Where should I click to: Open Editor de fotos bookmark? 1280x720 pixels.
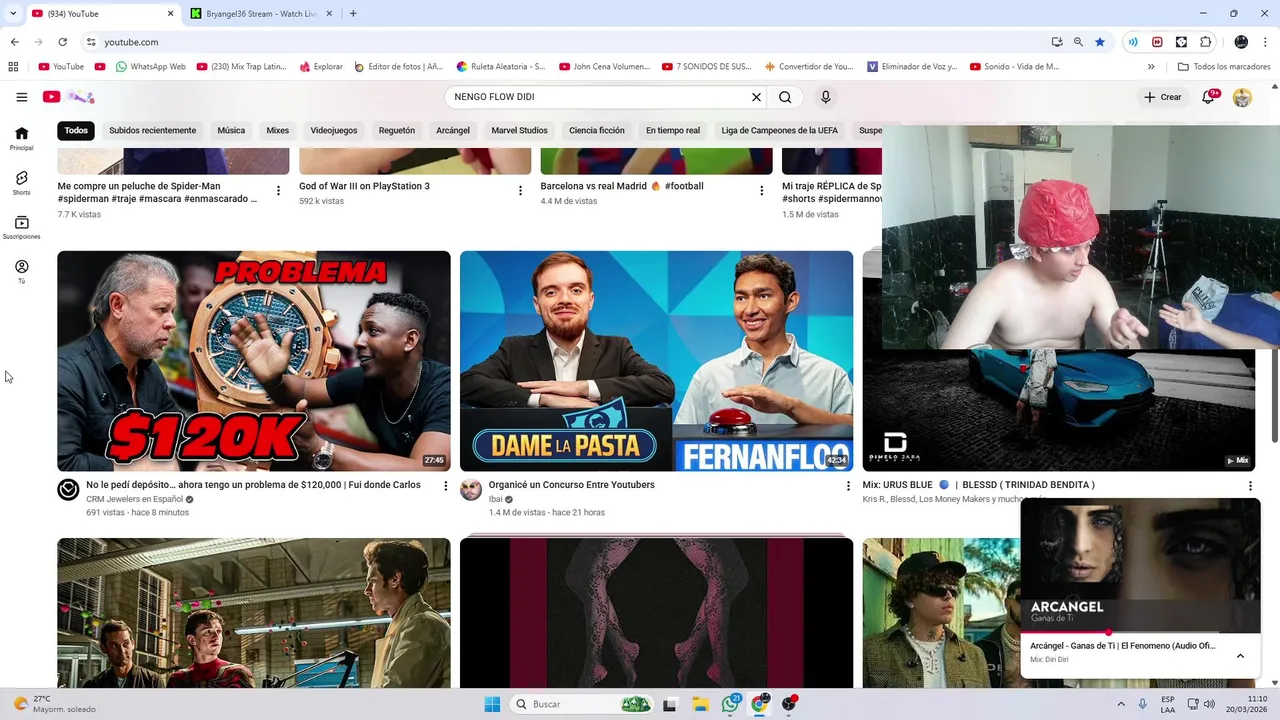coord(398,67)
